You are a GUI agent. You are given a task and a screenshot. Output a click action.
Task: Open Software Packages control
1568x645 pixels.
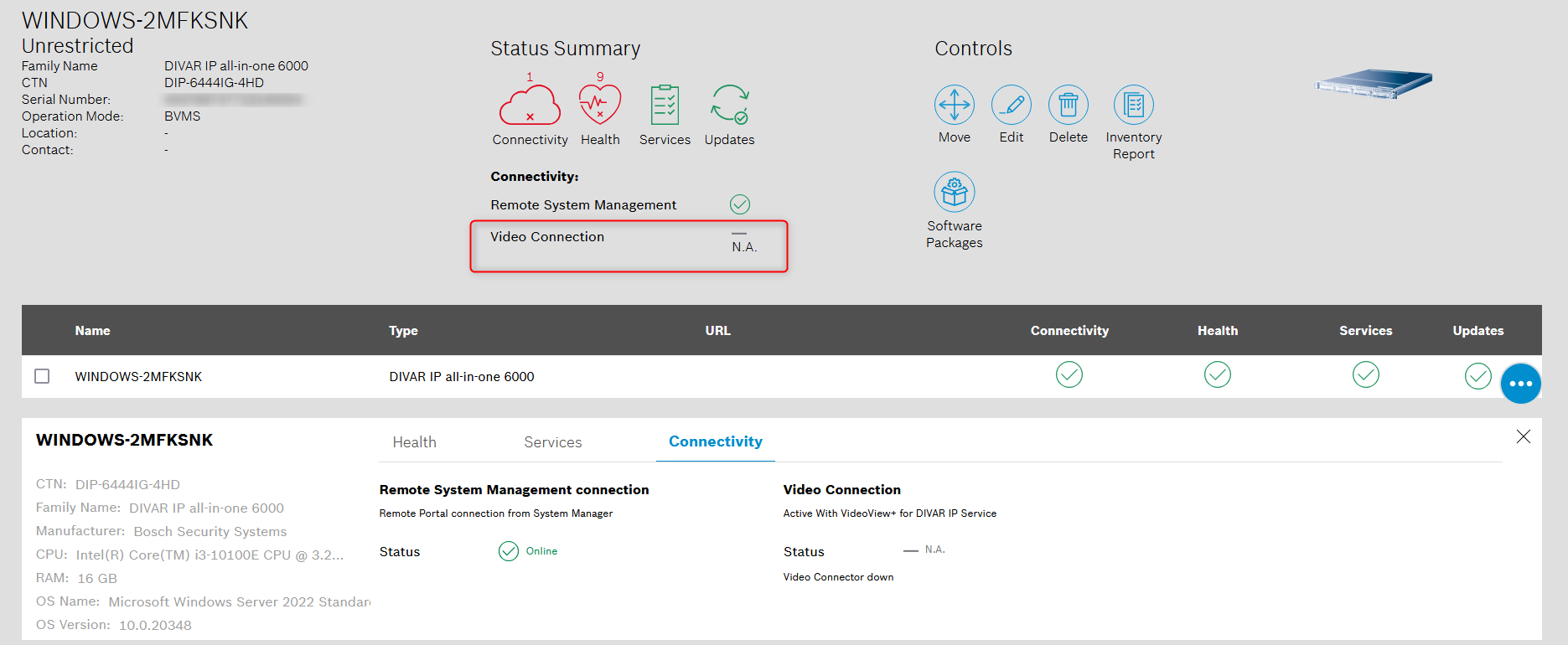click(955, 193)
